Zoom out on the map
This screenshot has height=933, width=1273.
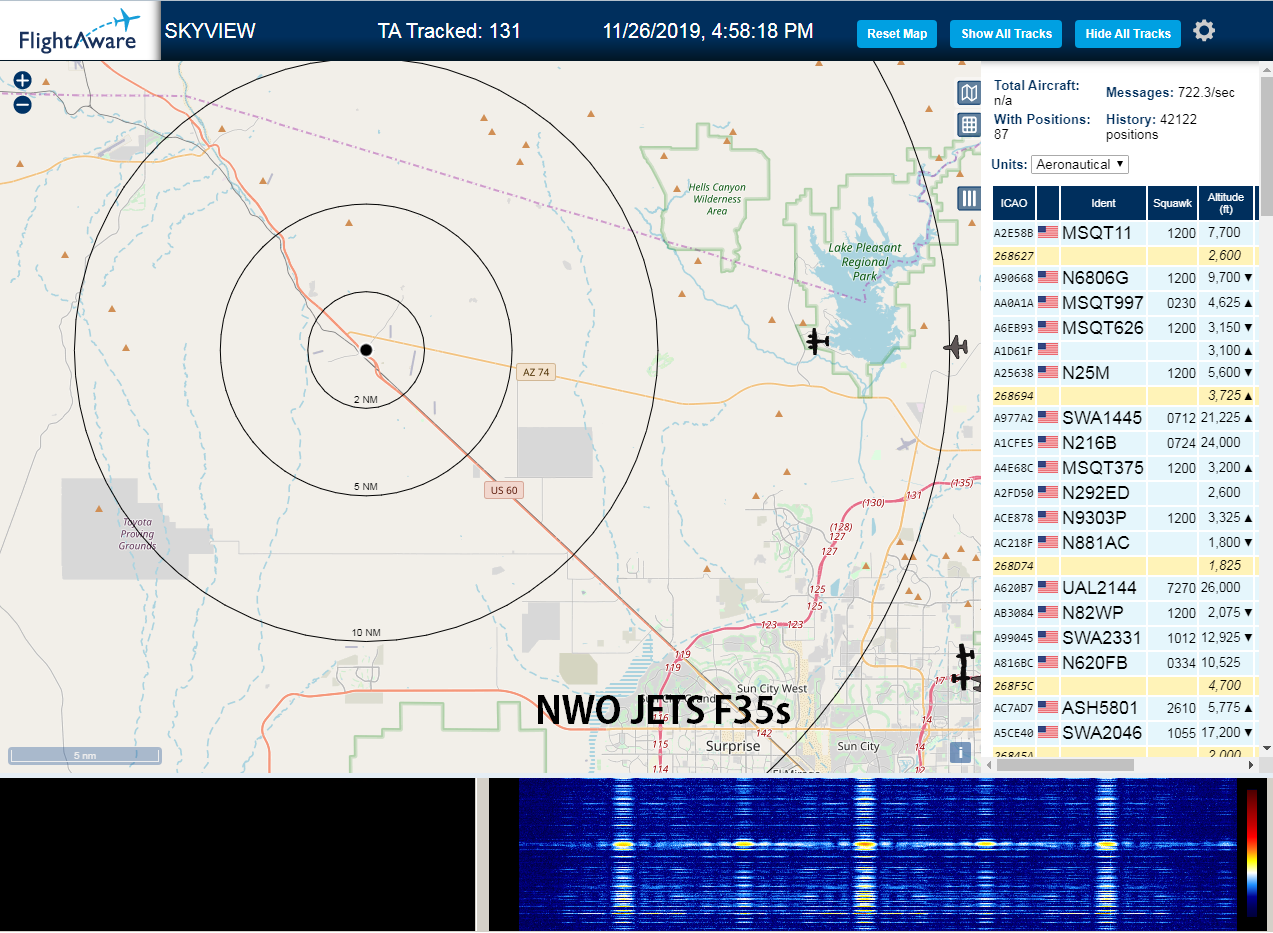point(23,104)
